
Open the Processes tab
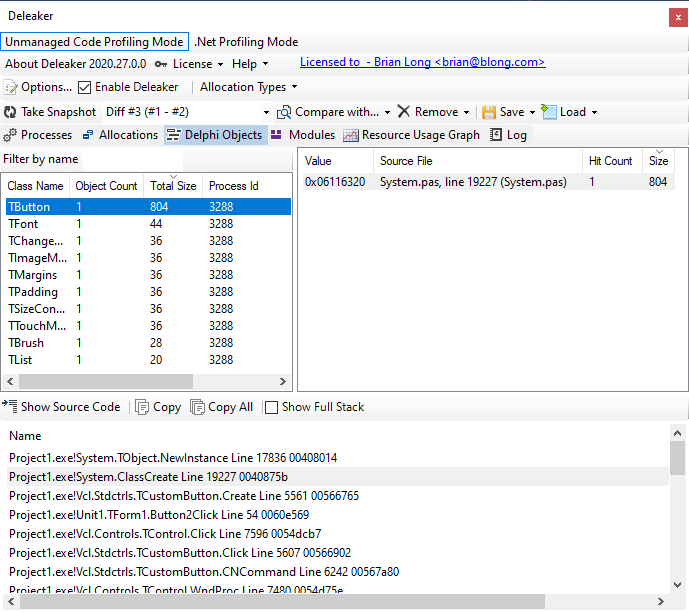click(38, 135)
